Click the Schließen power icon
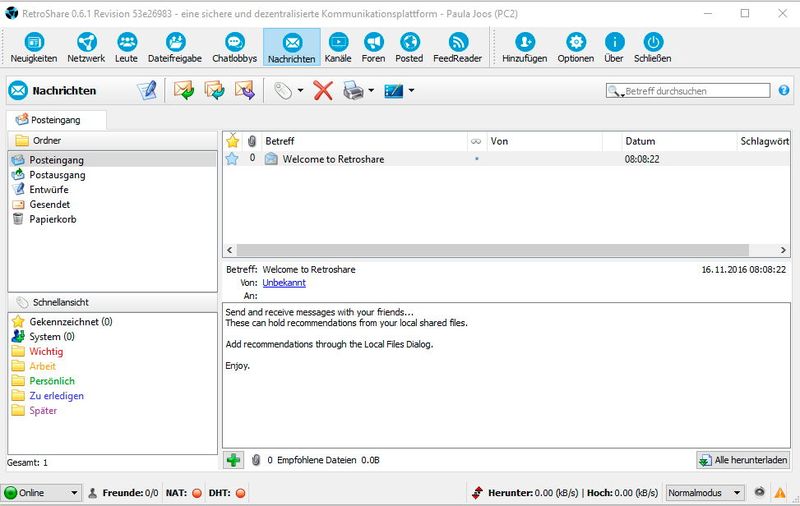This screenshot has width=800, height=506. (x=653, y=42)
